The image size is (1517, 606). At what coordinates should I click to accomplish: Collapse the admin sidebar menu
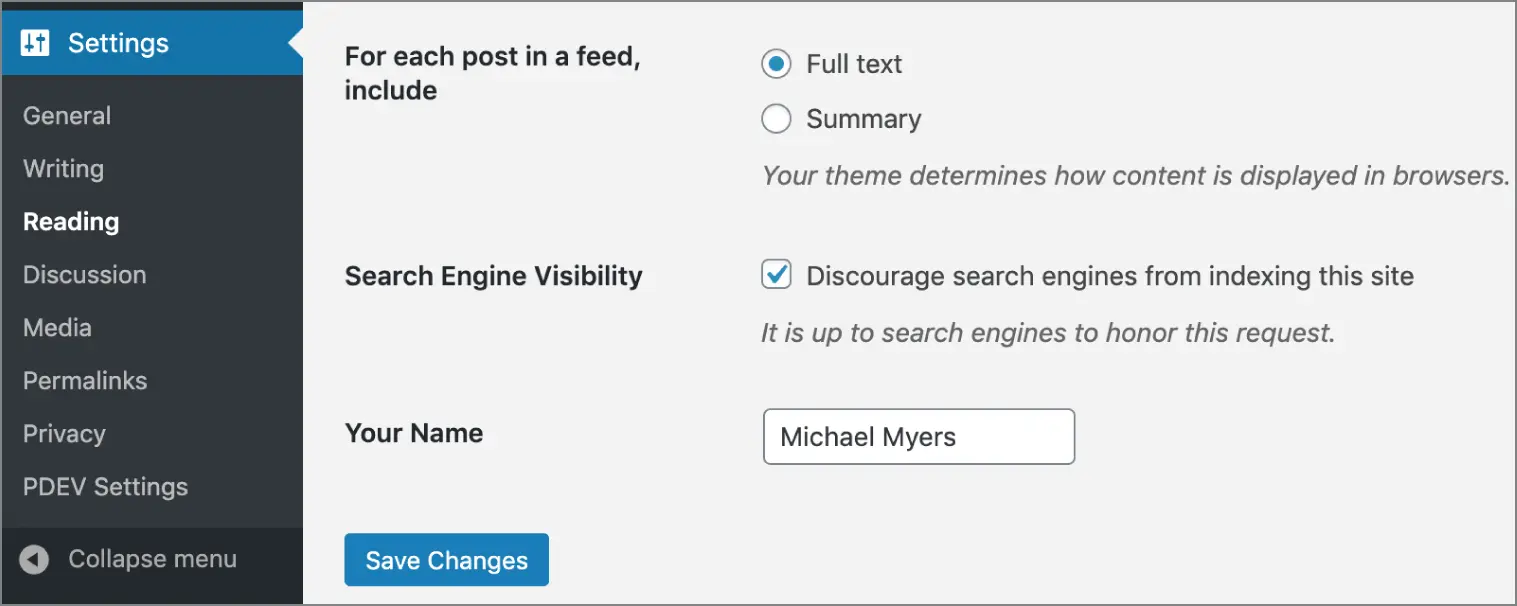click(151, 559)
